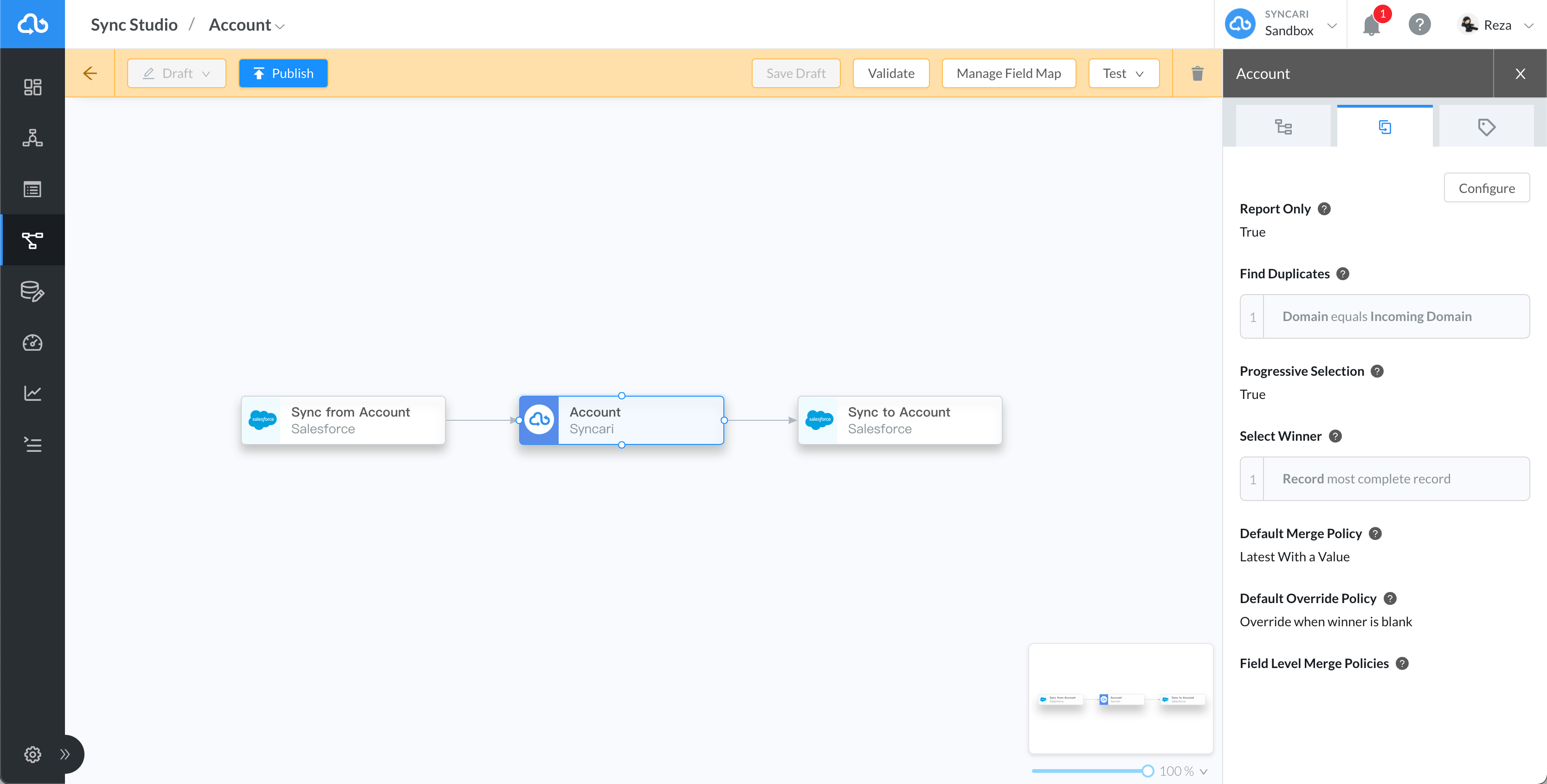The image size is (1547, 784).
Task: Select the Sync Studio pipeline icon in the sidebar
Action: point(32,240)
